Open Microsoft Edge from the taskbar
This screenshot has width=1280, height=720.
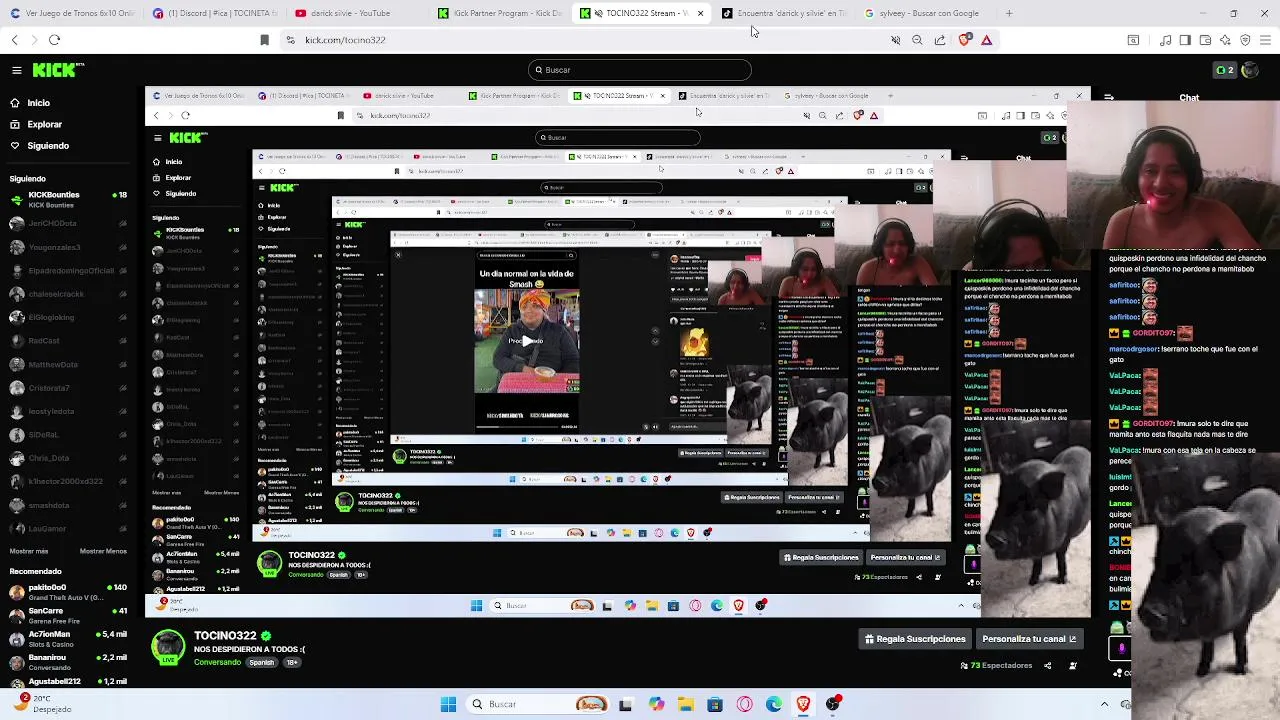774,704
